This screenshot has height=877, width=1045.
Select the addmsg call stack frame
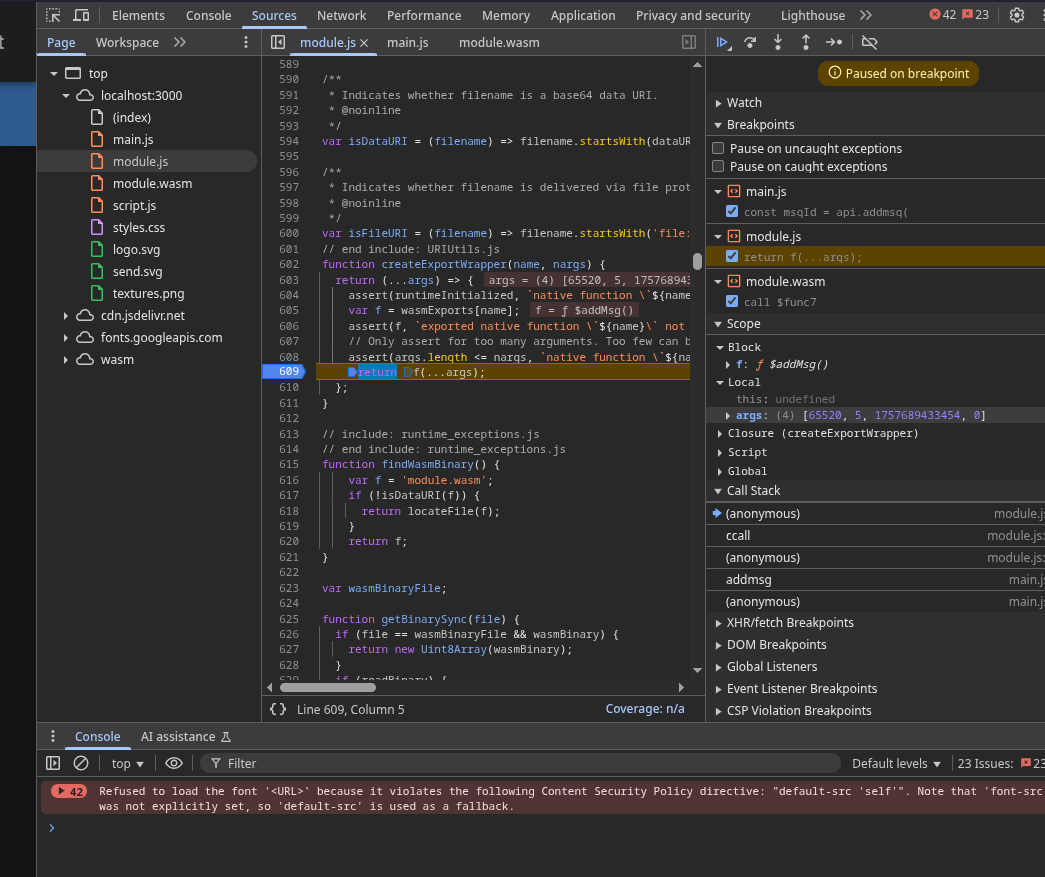875,580
